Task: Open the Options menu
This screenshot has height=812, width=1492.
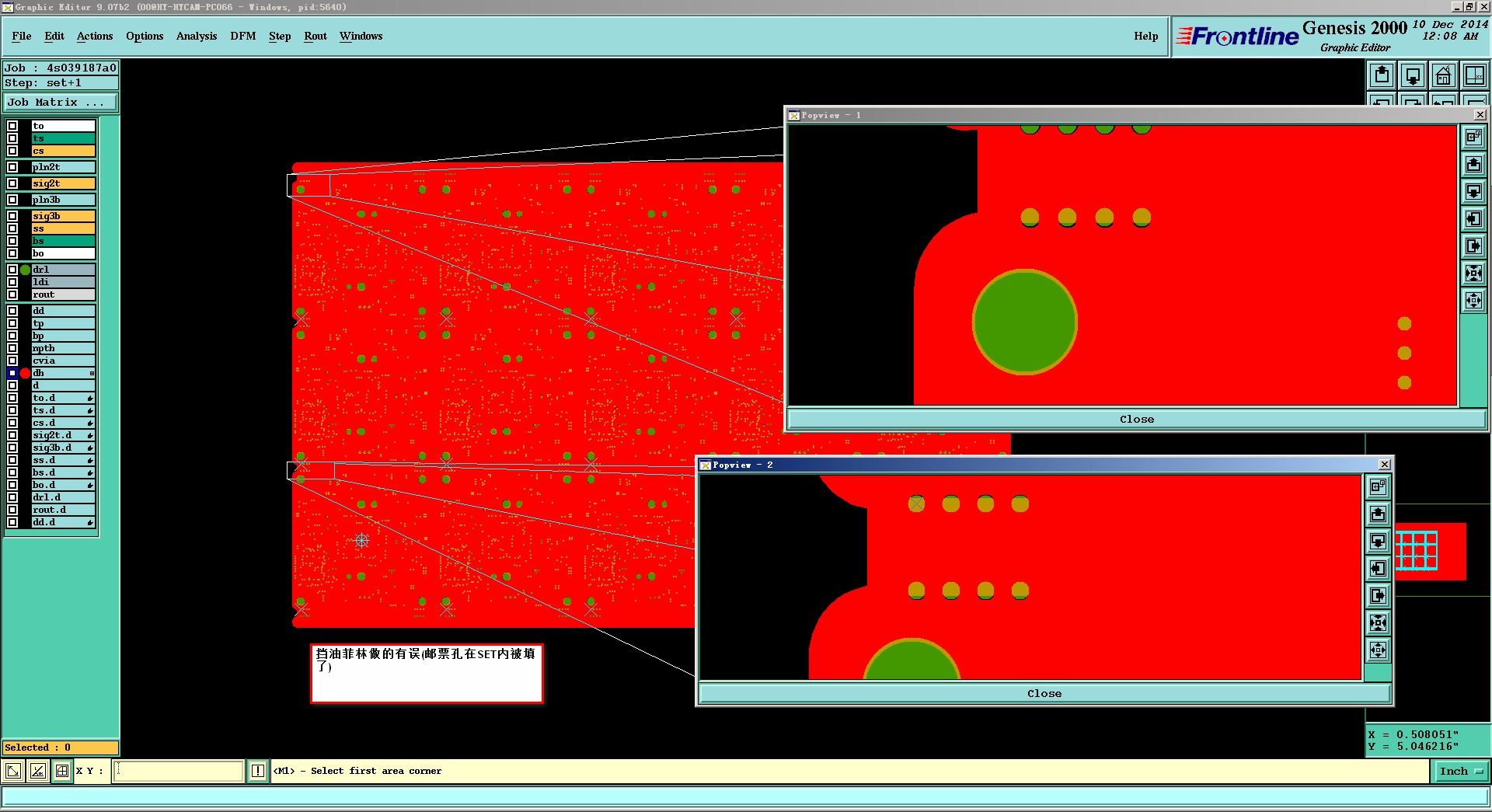Action: coord(145,36)
